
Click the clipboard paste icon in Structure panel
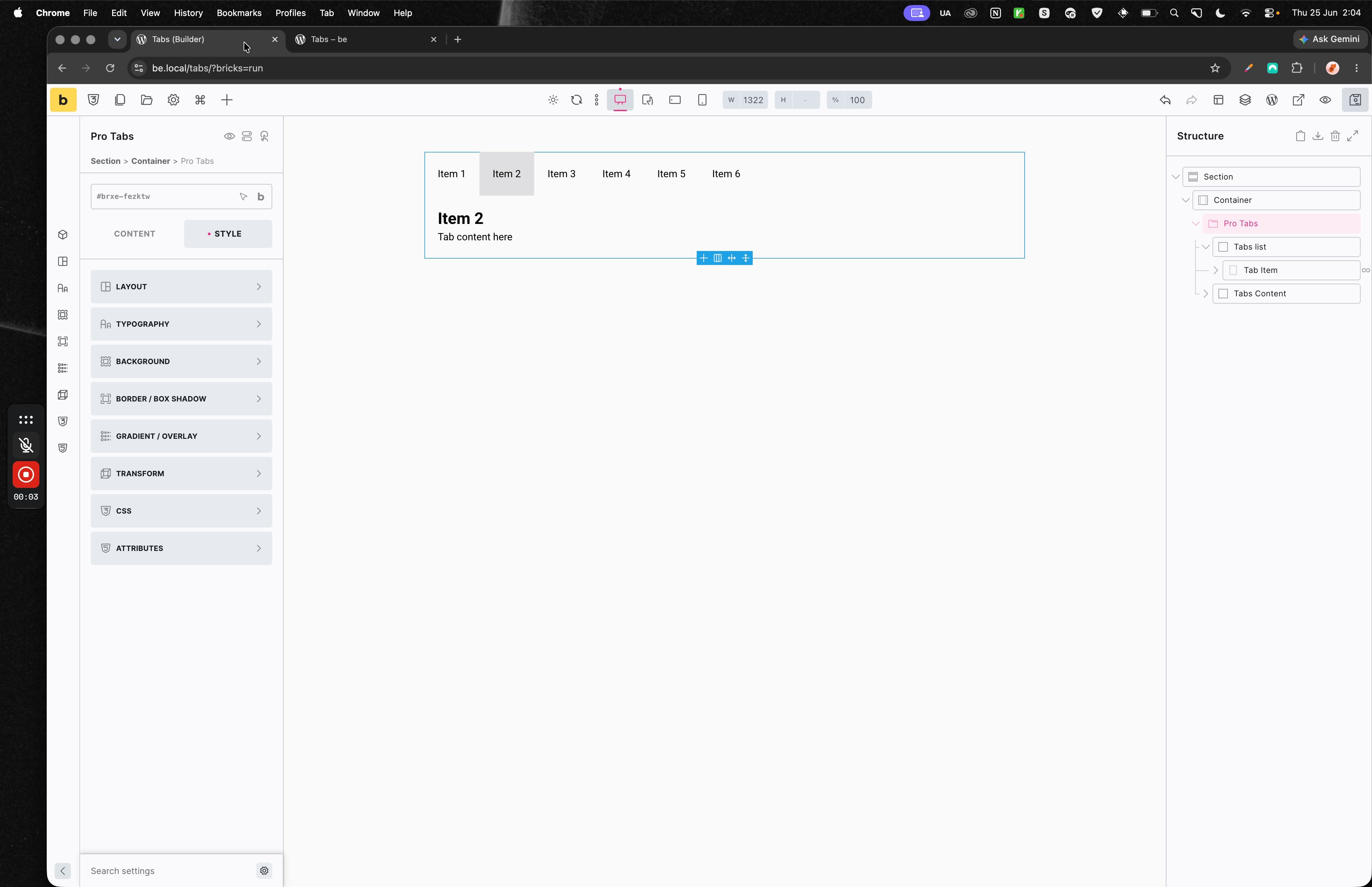click(1300, 136)
